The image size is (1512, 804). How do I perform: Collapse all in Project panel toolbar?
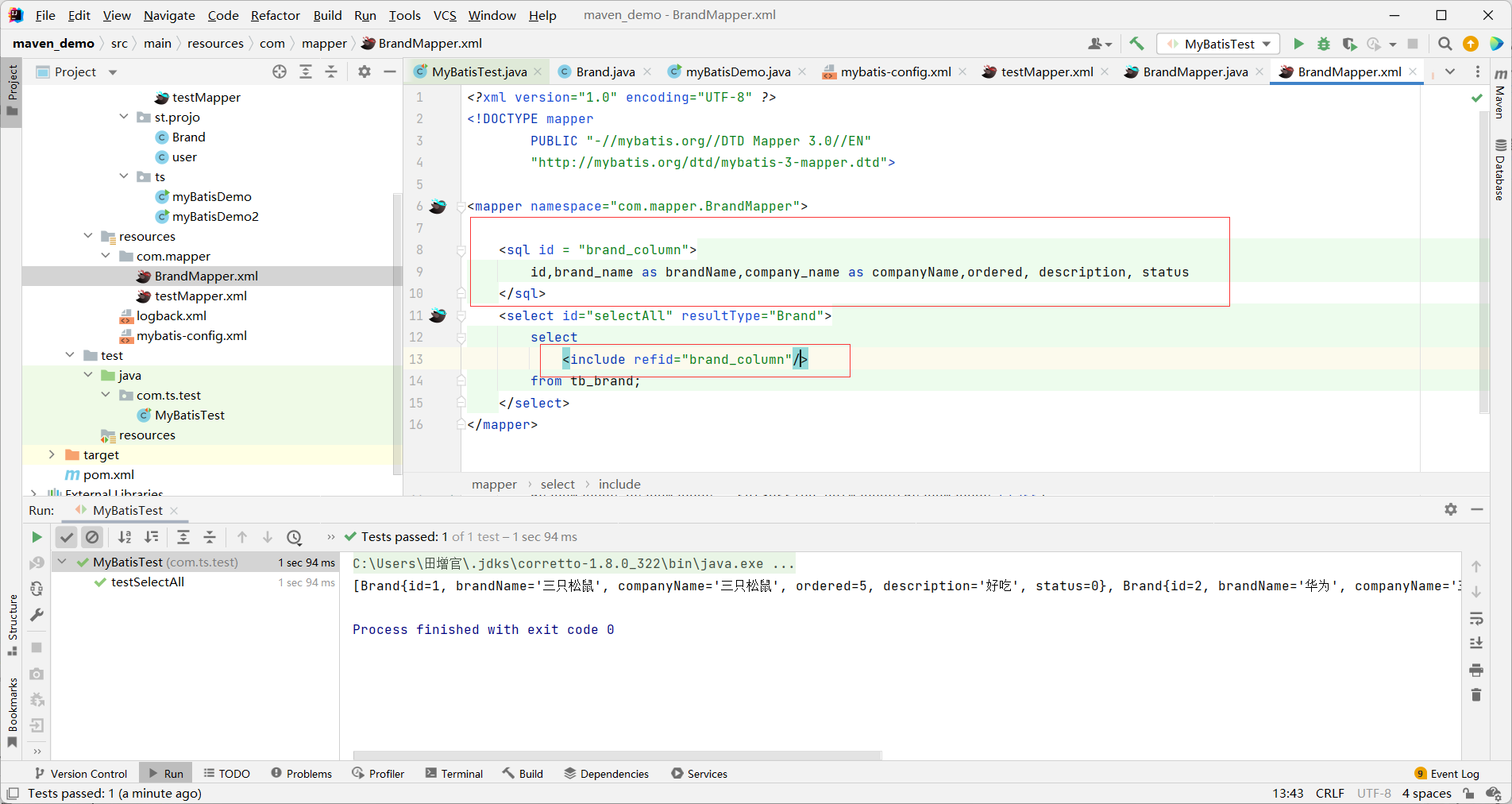(331, 72)
